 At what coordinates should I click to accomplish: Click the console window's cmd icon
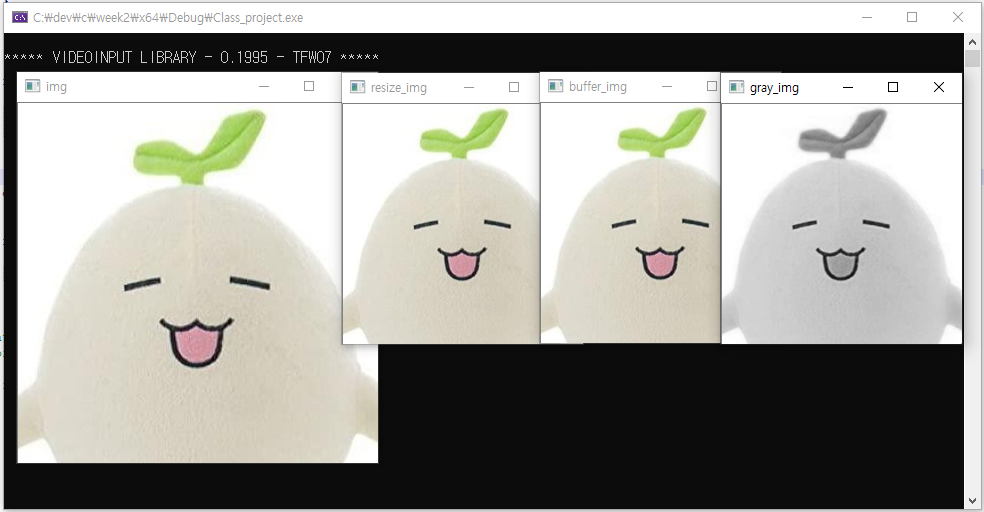coord(19,17)
